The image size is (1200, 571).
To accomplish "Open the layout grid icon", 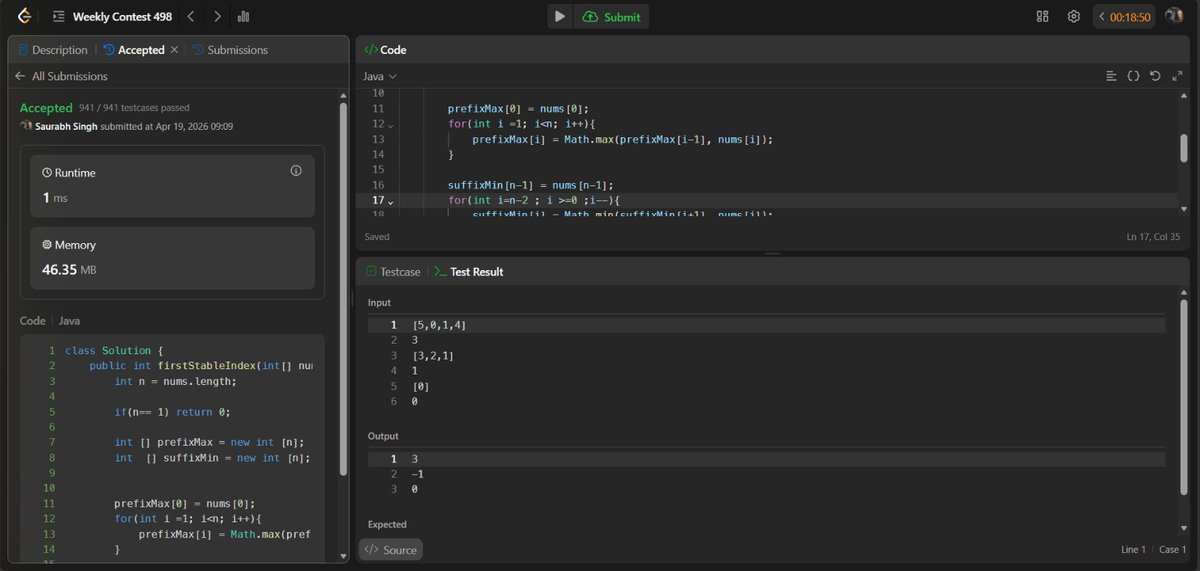I will tap(1042, 16).
